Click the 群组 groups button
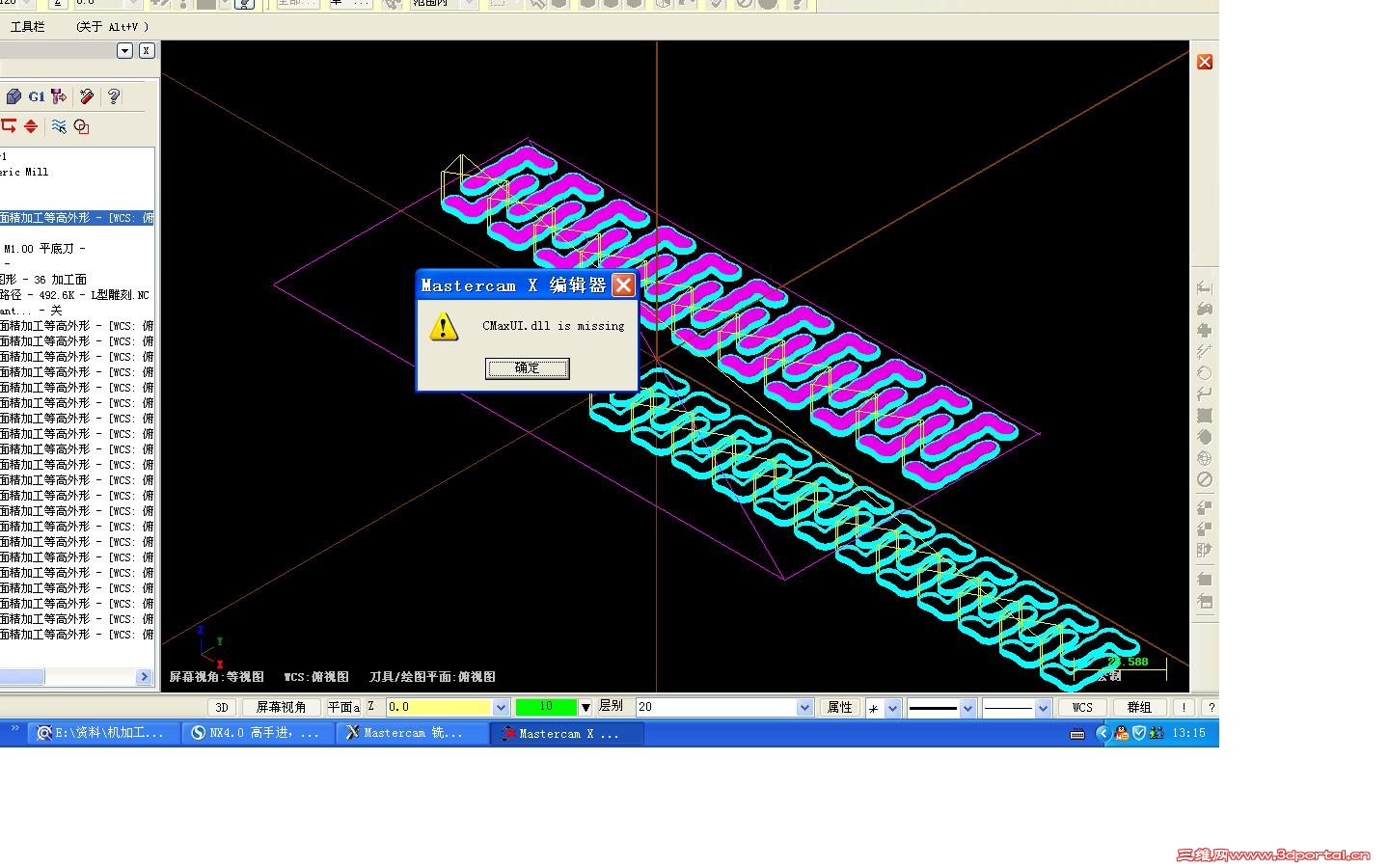Screen dimensions: 1389x868 click(x=1139, y=707)
